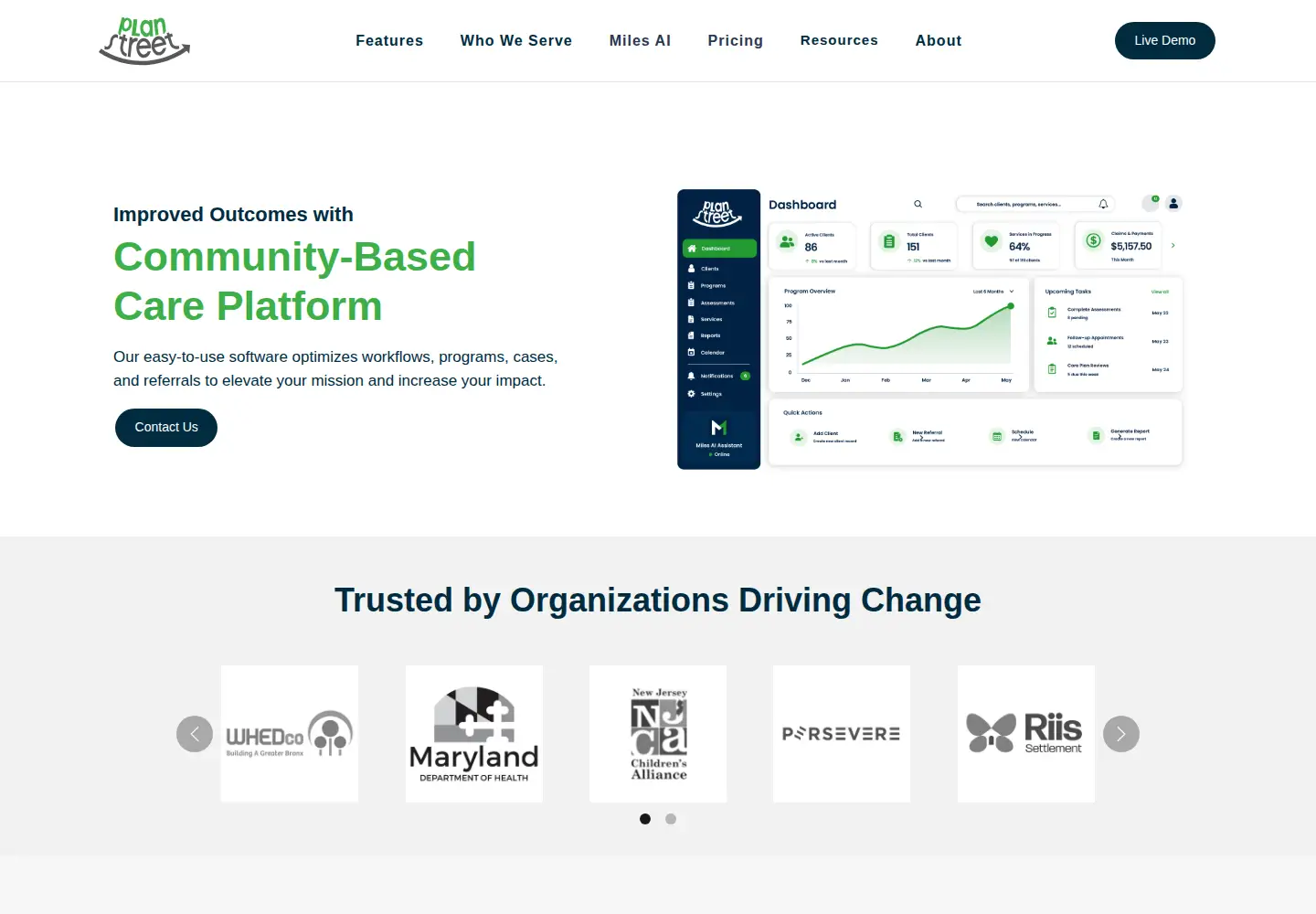Image resolution: width=1316 pixels, height=914 pixels.
Task: Open the Pricing page
Action: pos(735,41)
